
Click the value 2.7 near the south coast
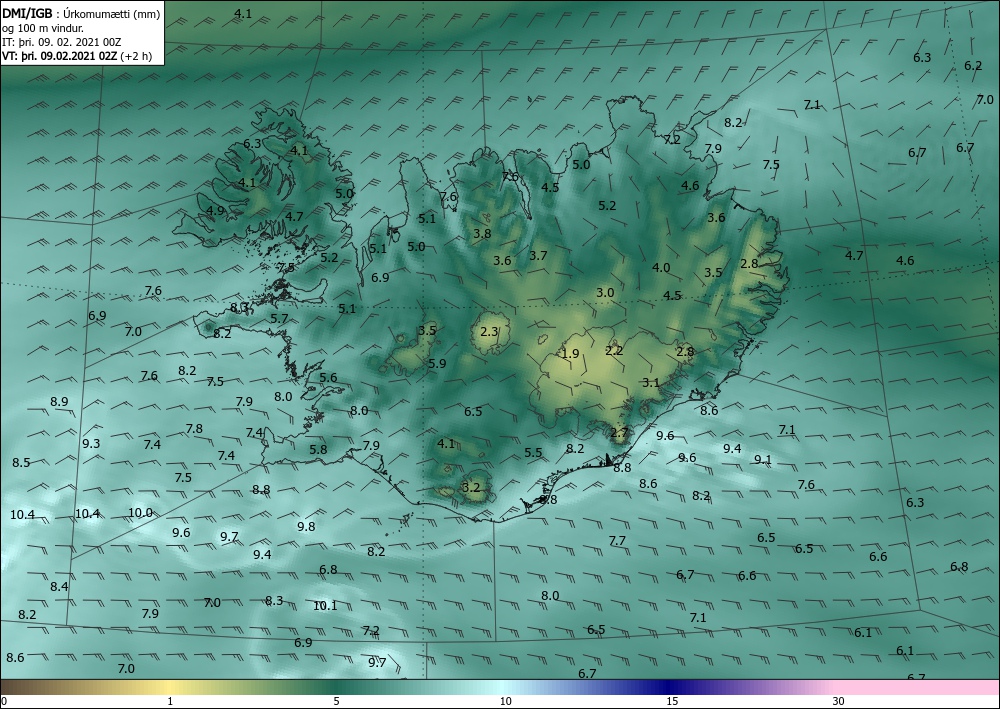[x=619, y=433]
